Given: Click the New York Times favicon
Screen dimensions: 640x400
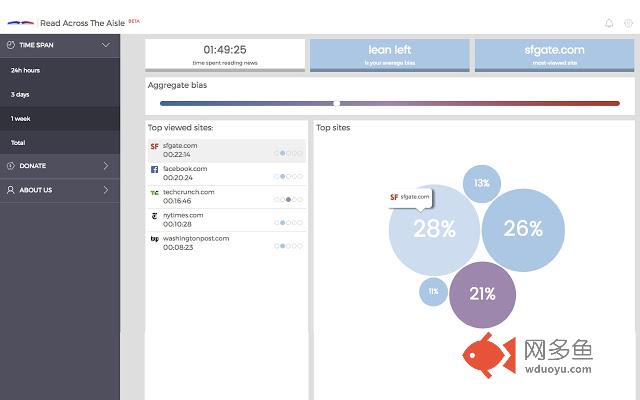Looking at the screenshot, I should [x=154, y=215].
